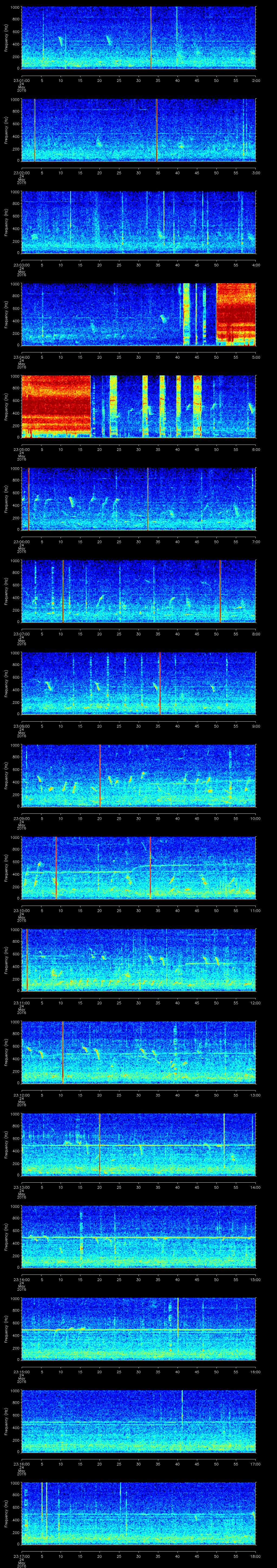Select the spectrogram panel starting at 23:13:00
277x1568 pixels.
pyautogui.click(x=139, y=1144)
